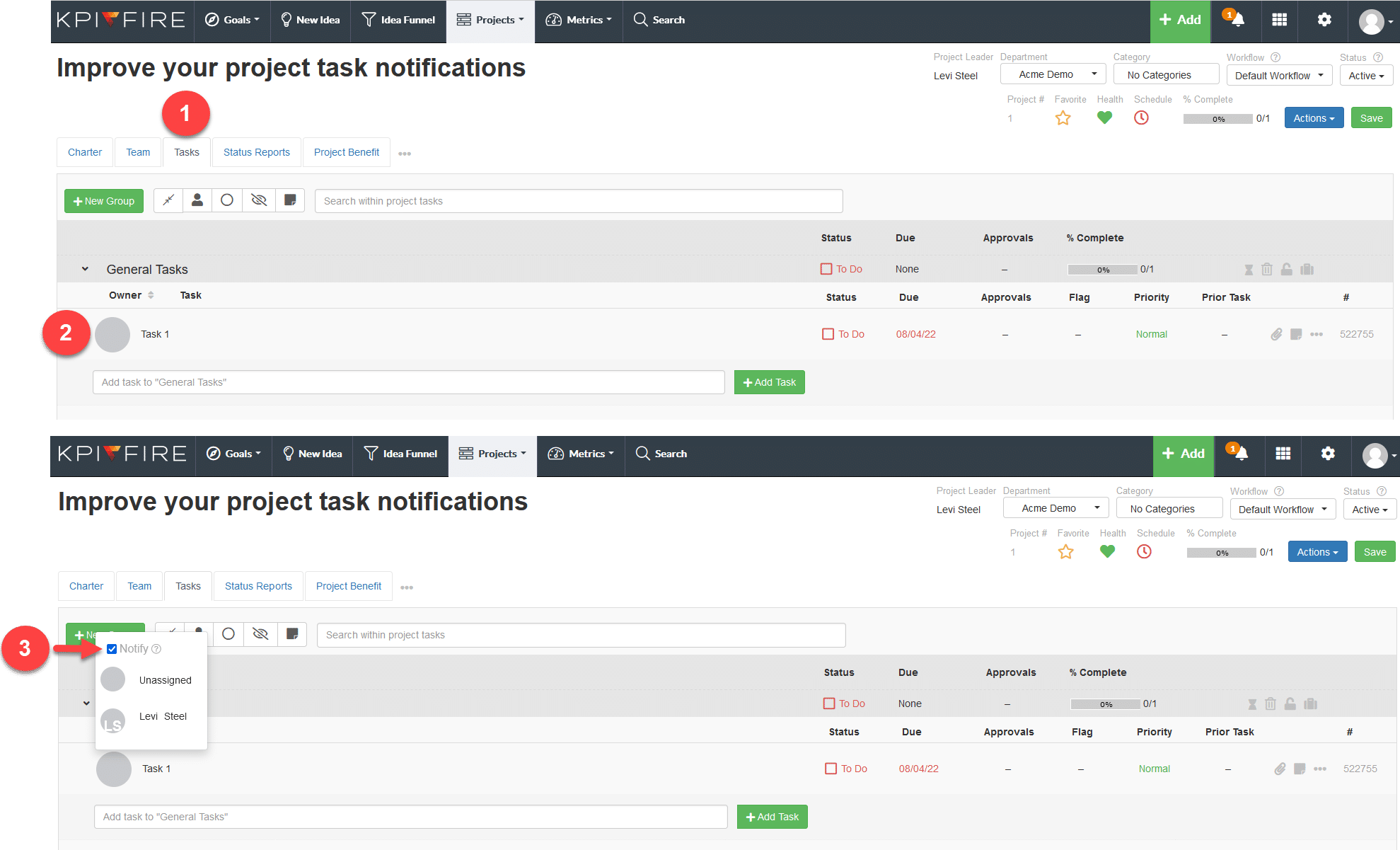
Task: Collapse the General Tasks group chevron in upper view
Action: [85, 269]
